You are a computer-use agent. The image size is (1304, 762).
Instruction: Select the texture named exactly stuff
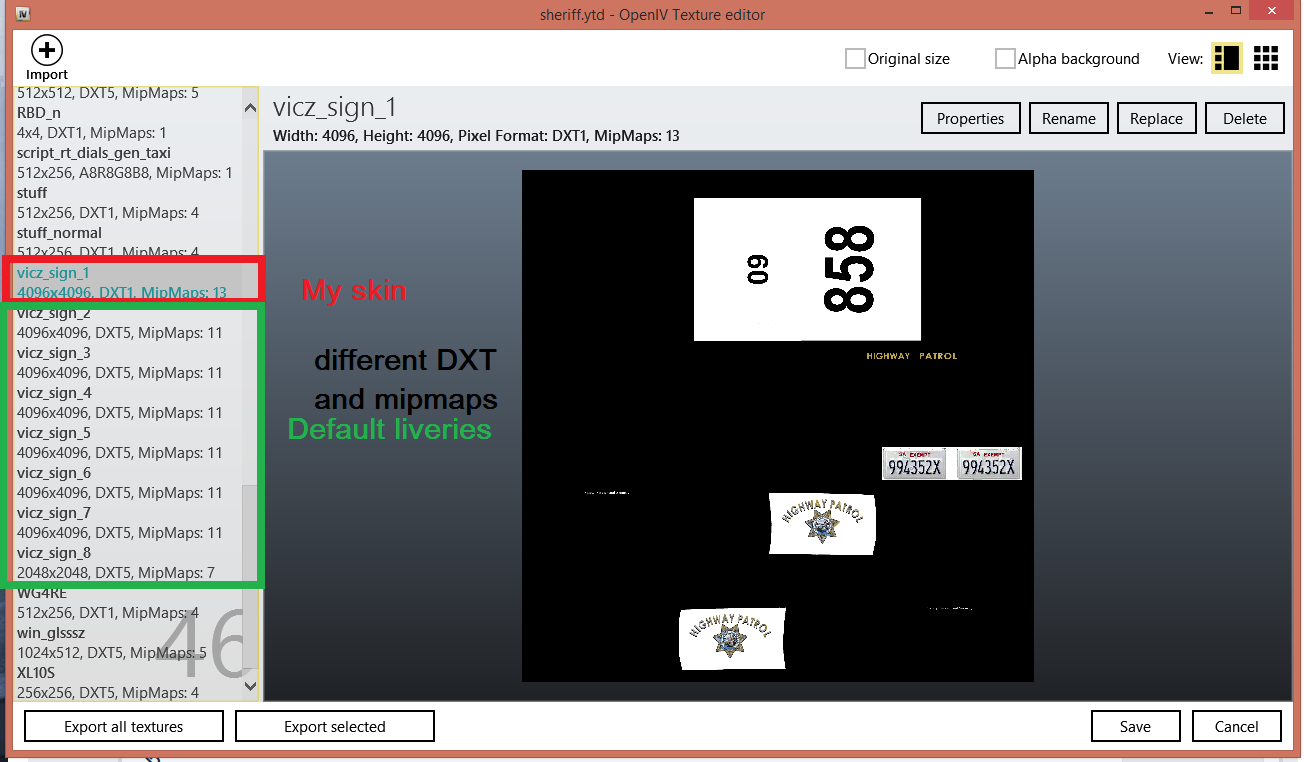(126, 203)
